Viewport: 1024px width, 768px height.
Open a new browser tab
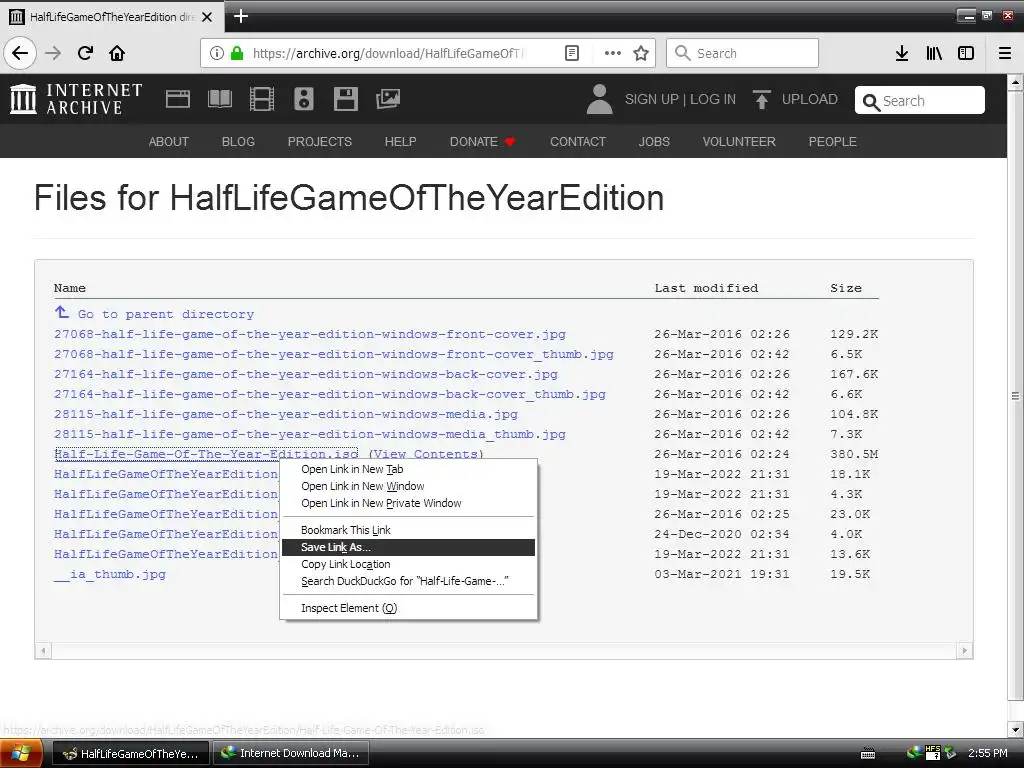241,16
